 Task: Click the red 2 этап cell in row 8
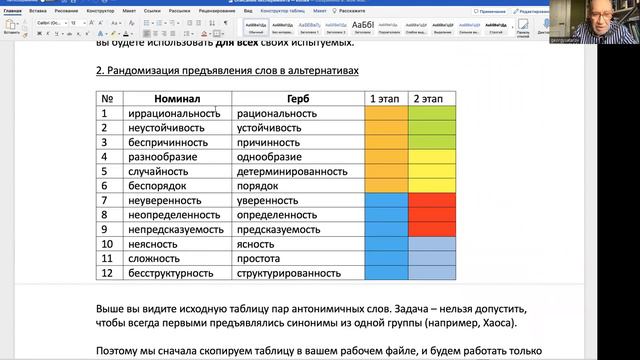click(x=432, y=215)
